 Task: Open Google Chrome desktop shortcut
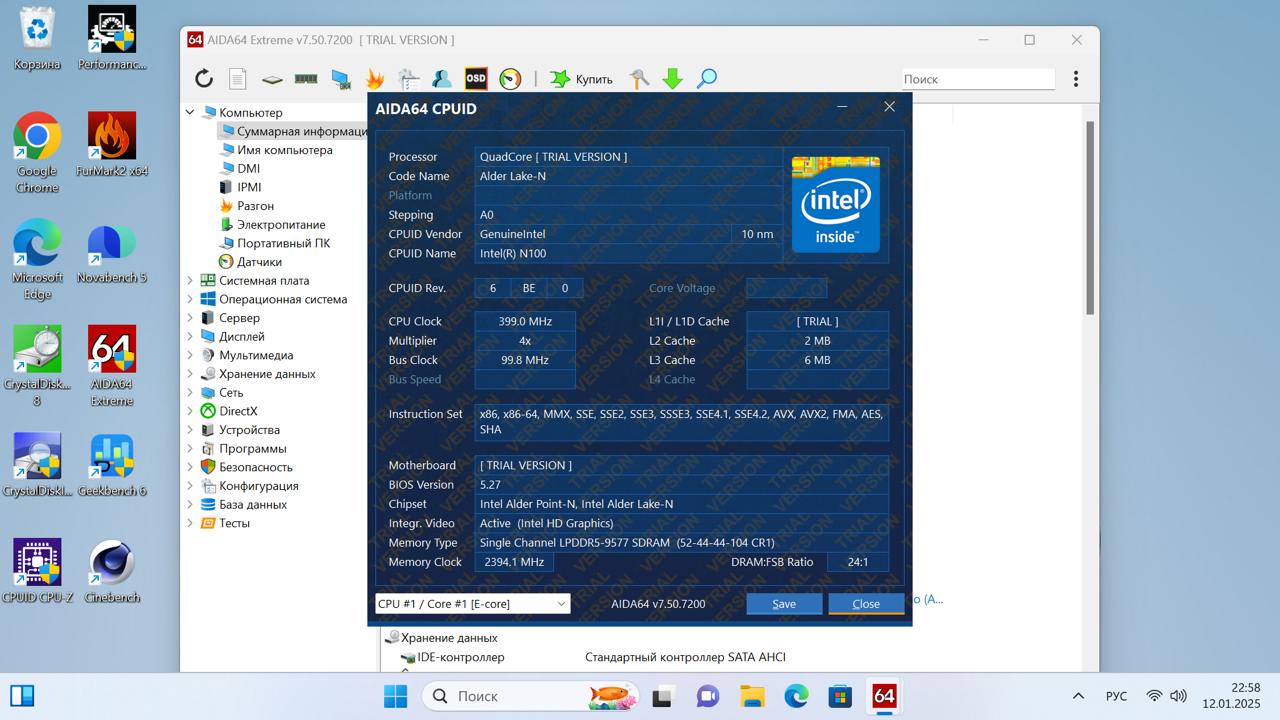click(37, 153)
